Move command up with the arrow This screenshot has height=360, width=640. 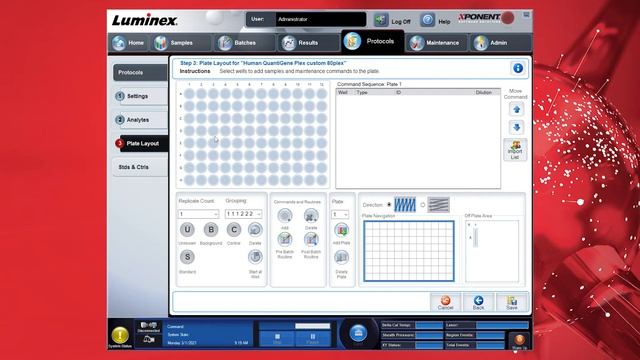pyautogui.click(x=516, y=109)
